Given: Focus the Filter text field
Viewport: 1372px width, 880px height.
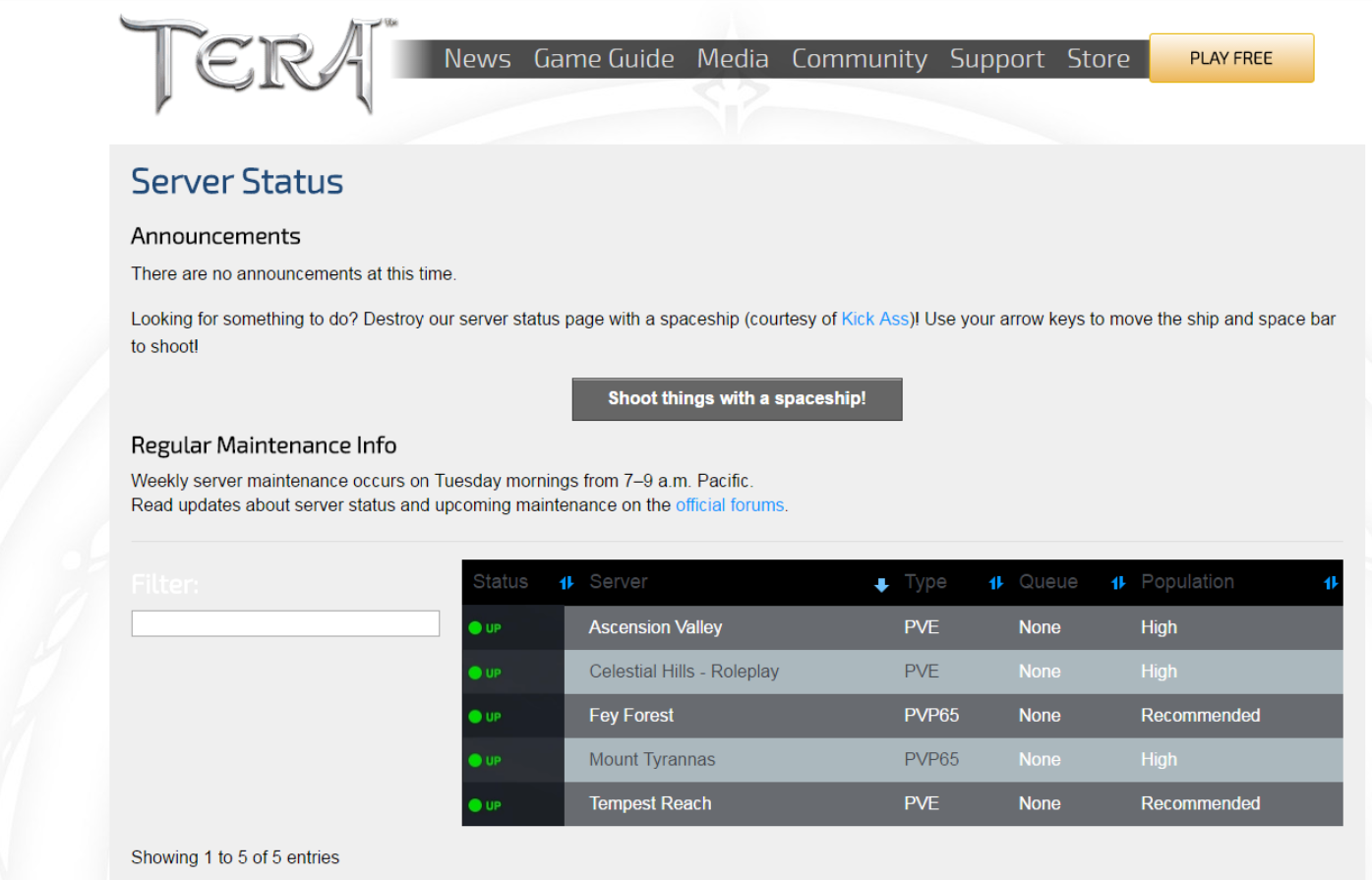Looking at the screenshot, I should (285, 623).
